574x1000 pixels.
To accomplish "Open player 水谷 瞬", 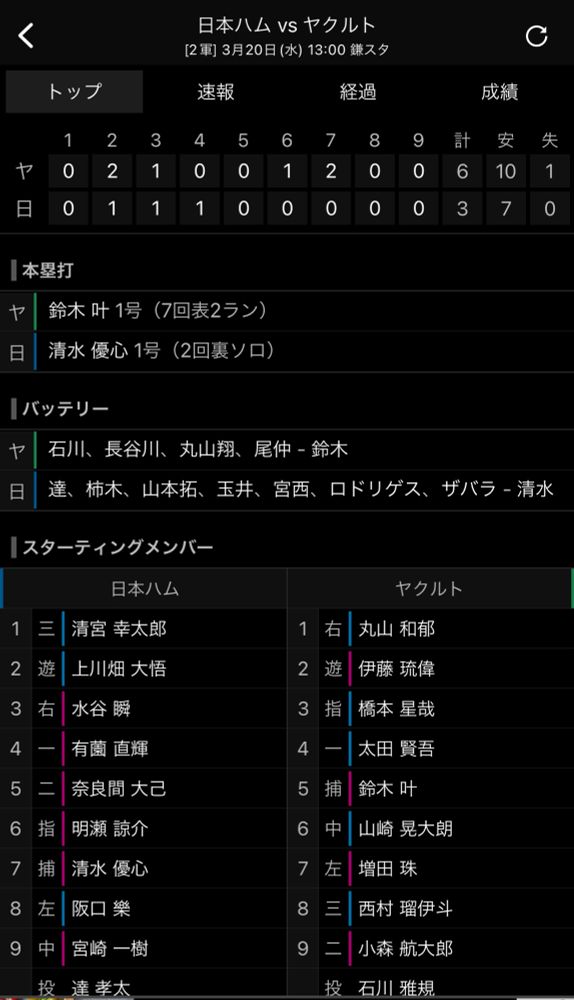I will (x=144, y=709).
